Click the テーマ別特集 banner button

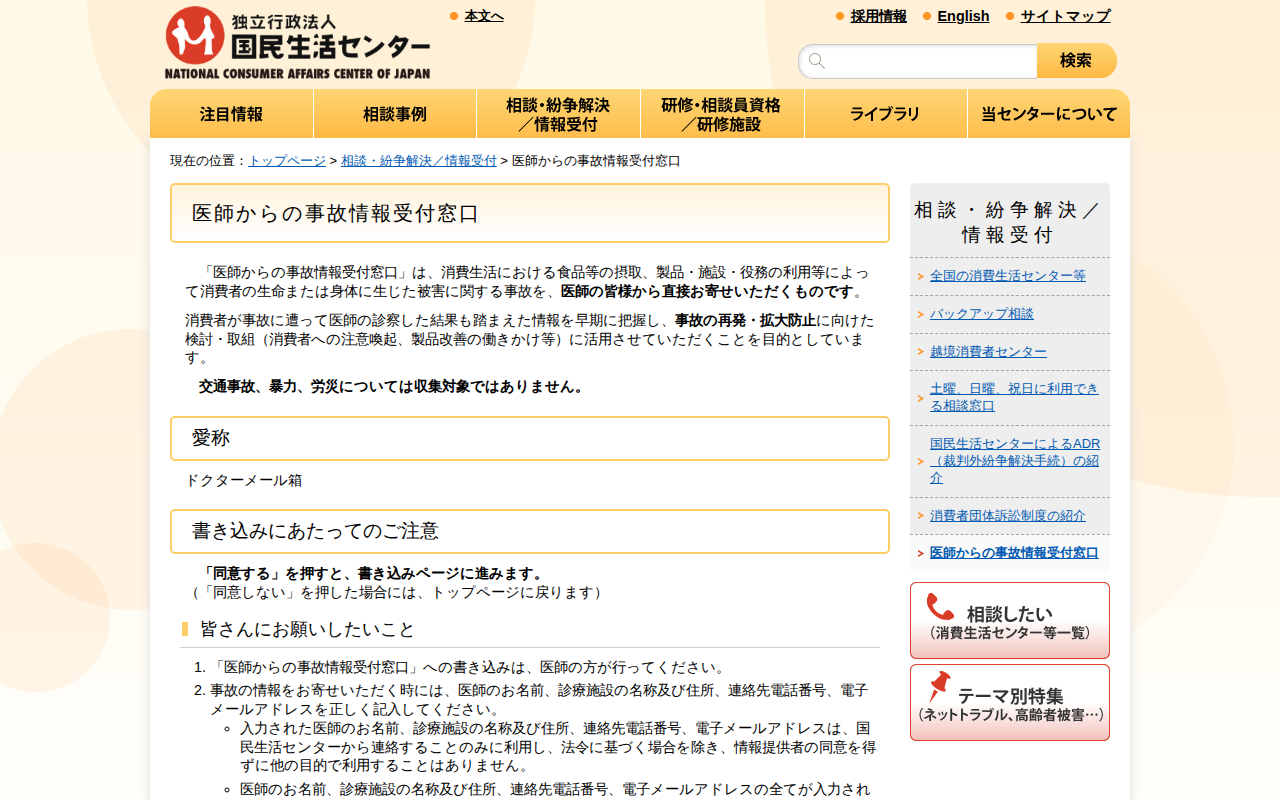[1010, 703]
